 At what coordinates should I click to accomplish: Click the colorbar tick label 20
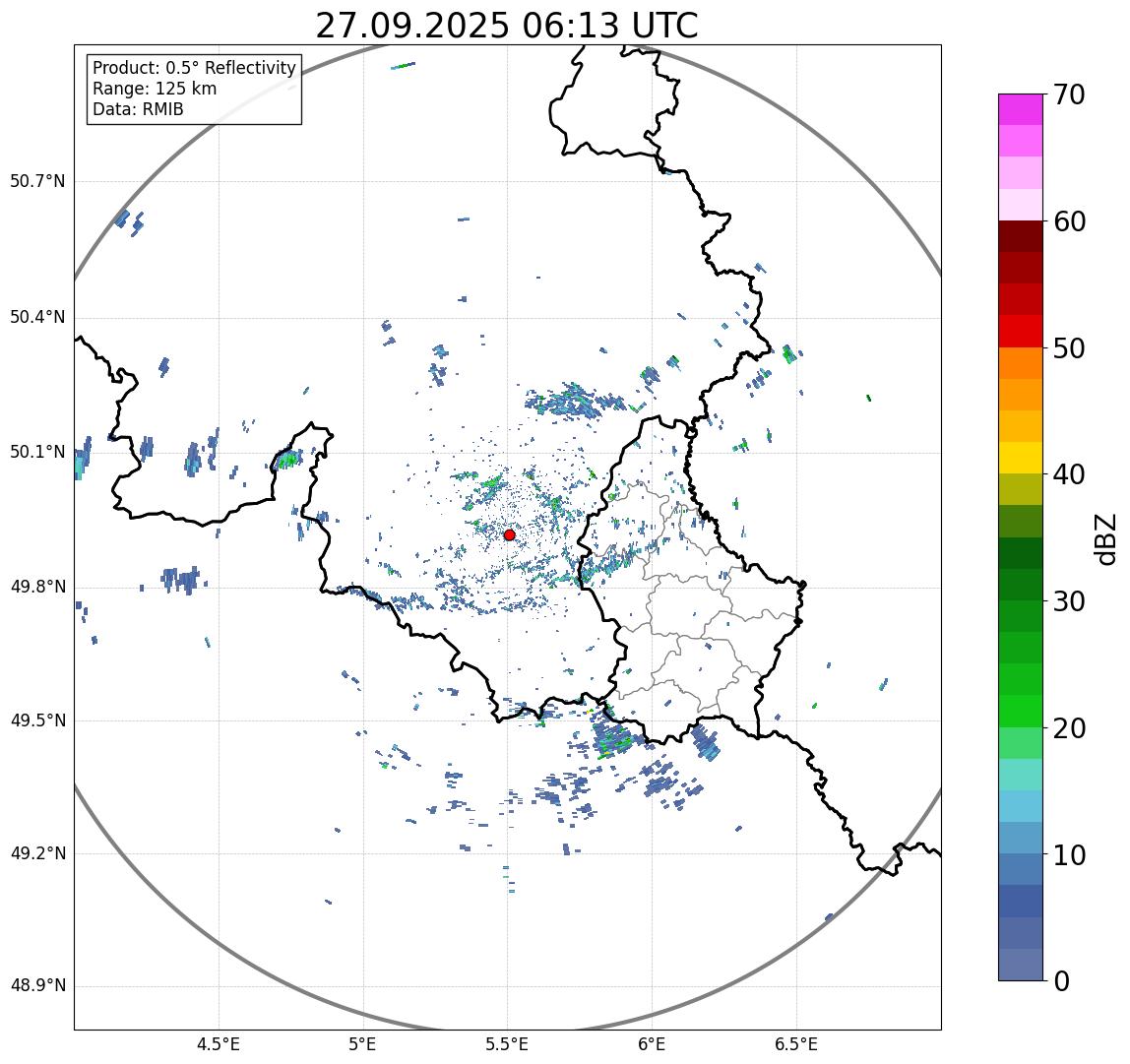coord(1069,728)
